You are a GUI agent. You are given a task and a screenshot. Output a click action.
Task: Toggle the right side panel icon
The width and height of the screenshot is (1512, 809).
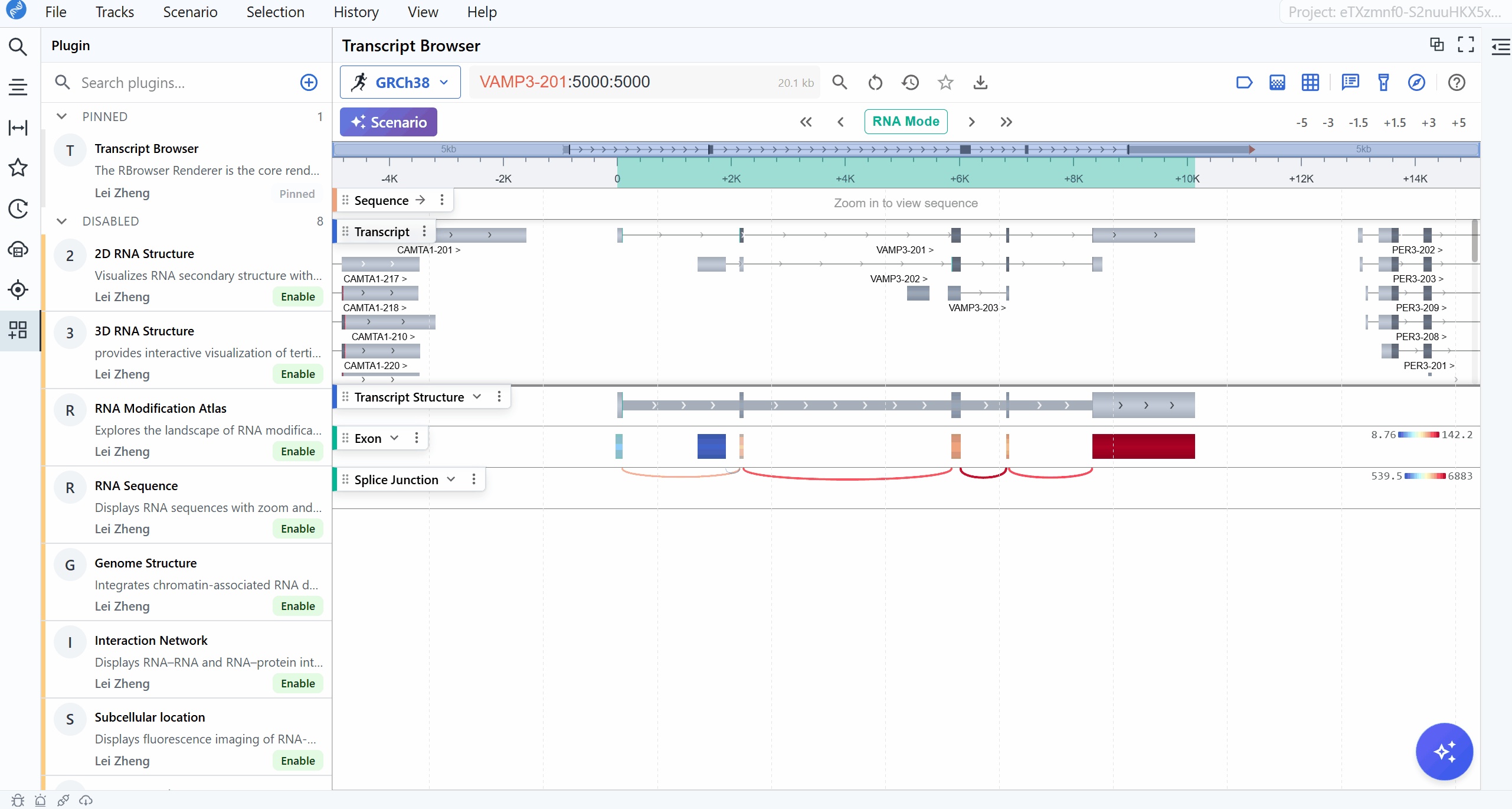(1501, 47)
